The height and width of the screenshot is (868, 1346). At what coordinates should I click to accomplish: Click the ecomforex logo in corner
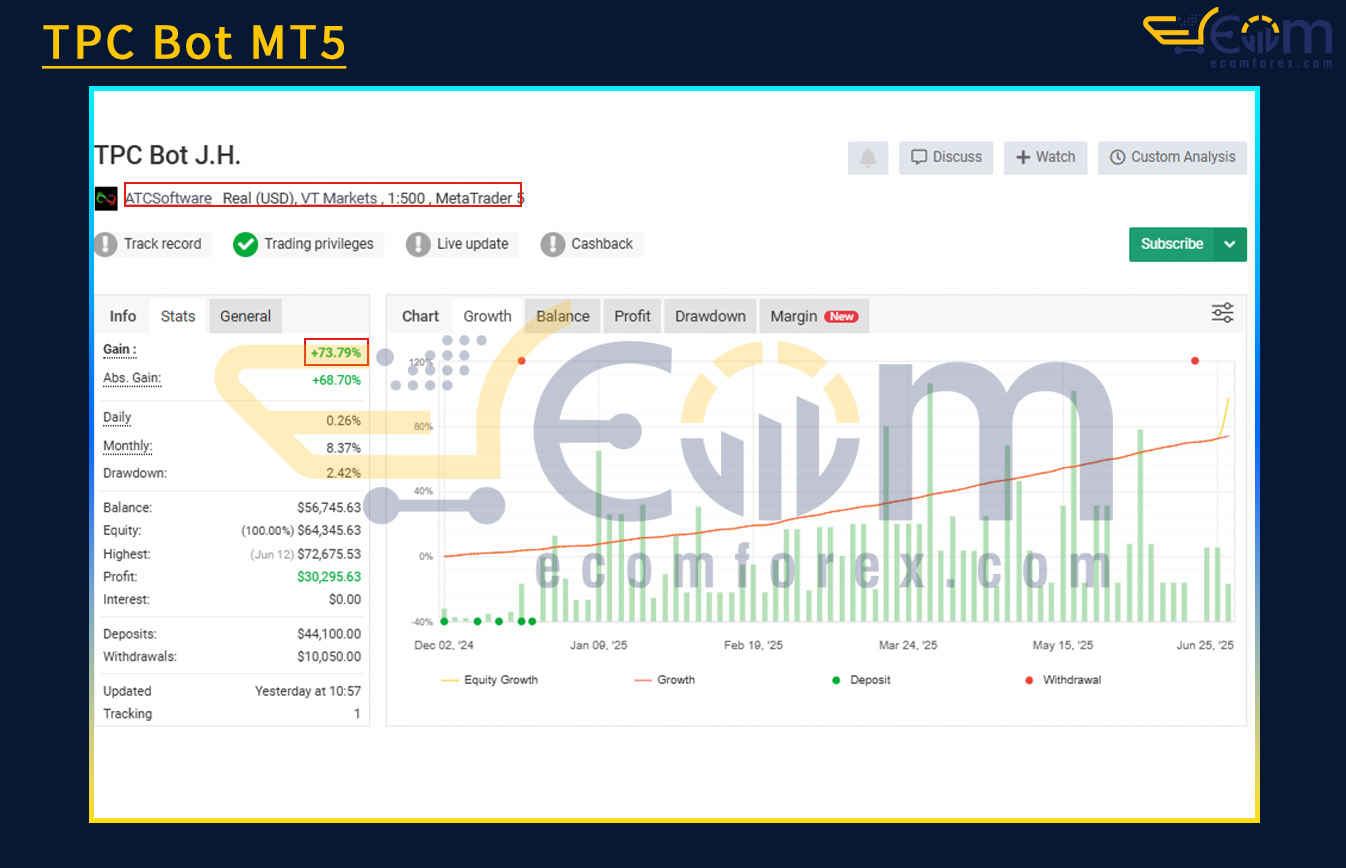[1238, 38]
